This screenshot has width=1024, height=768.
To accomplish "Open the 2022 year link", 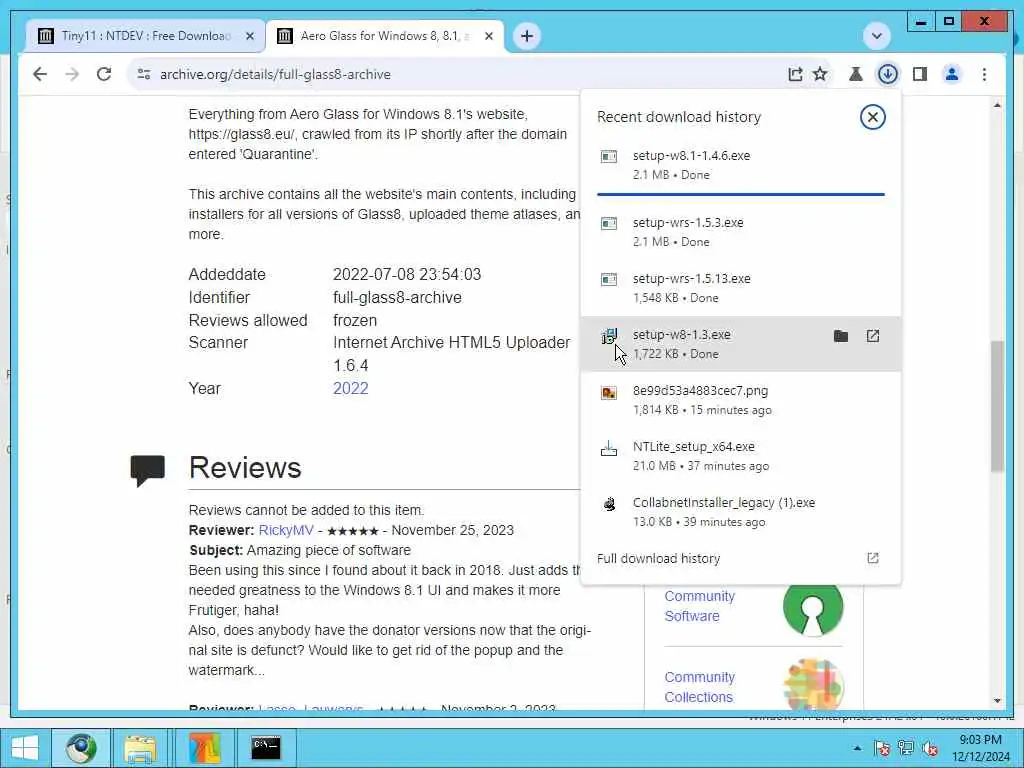I will point(351,389).
